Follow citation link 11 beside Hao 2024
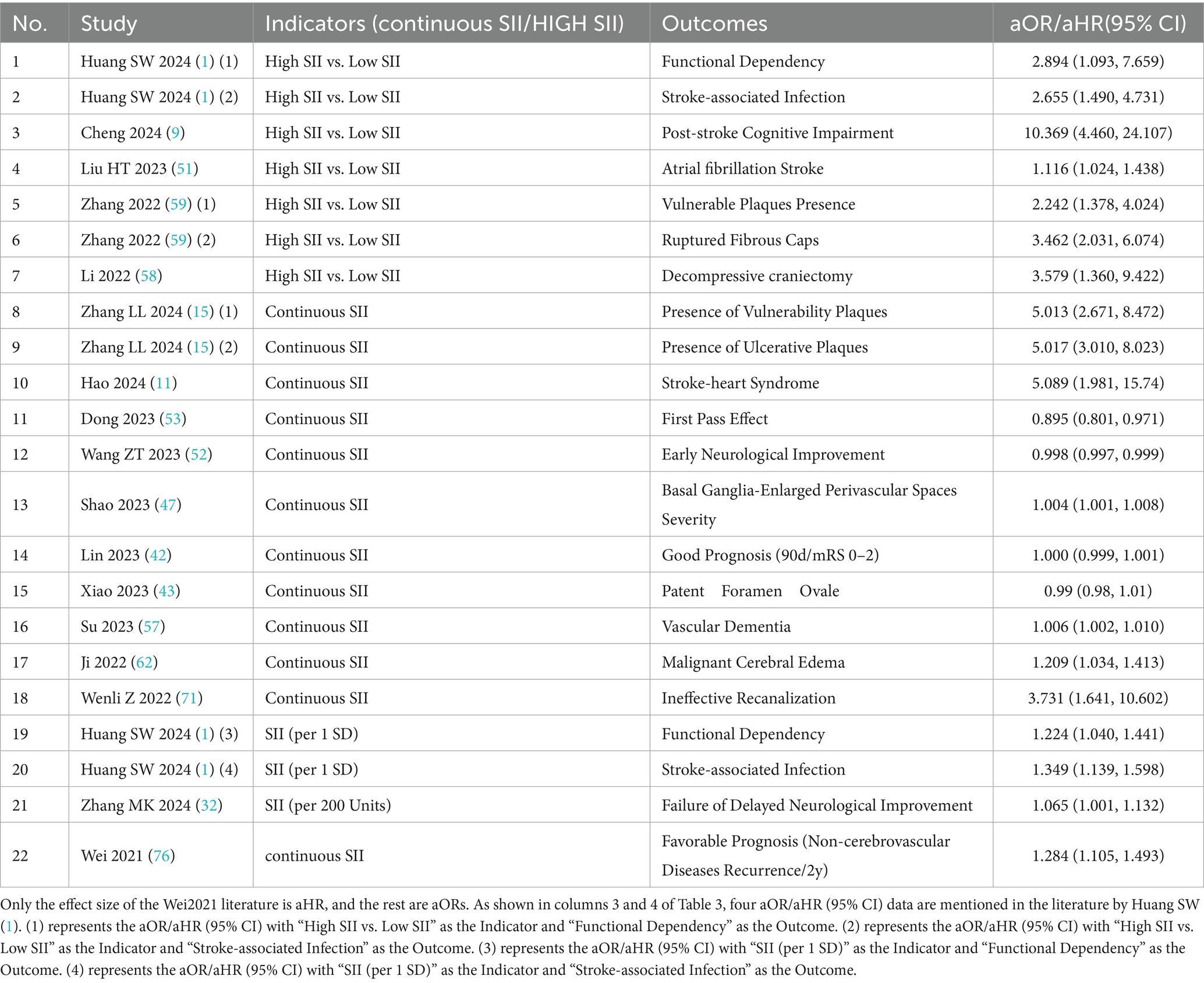The image size is (1204, 983). pyautogui.click(x=164, y=383)
